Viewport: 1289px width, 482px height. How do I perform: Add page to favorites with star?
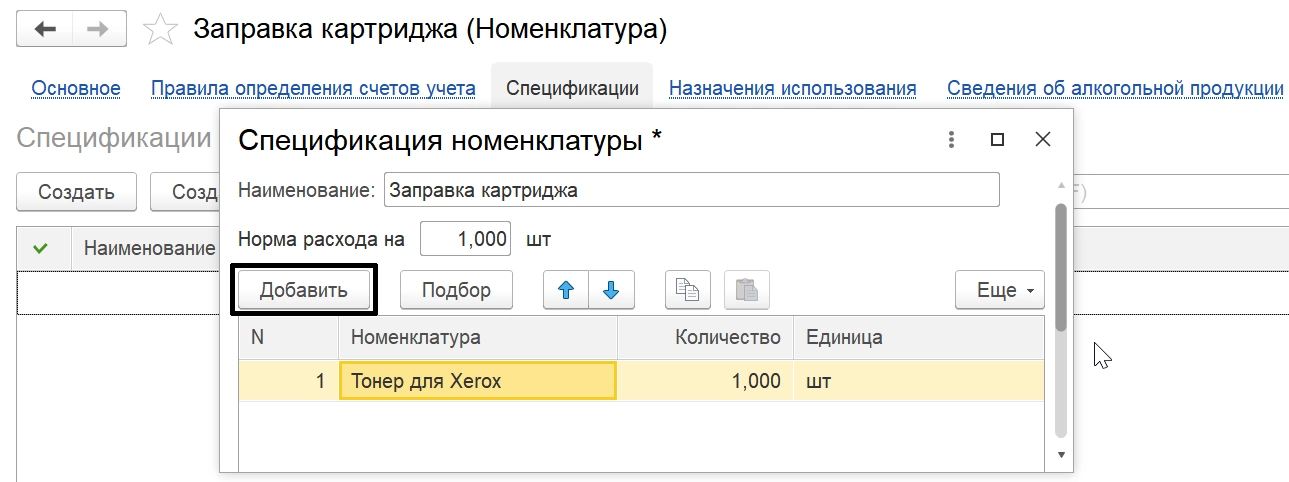[x=160, y=30]
